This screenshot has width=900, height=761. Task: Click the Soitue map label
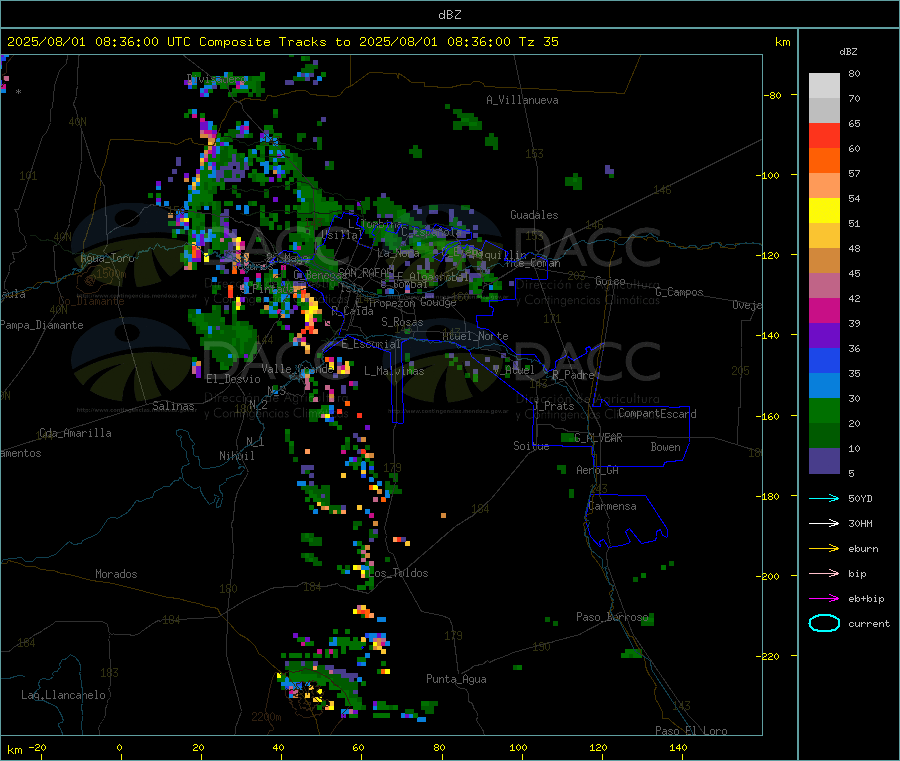[x=531, y=445]
